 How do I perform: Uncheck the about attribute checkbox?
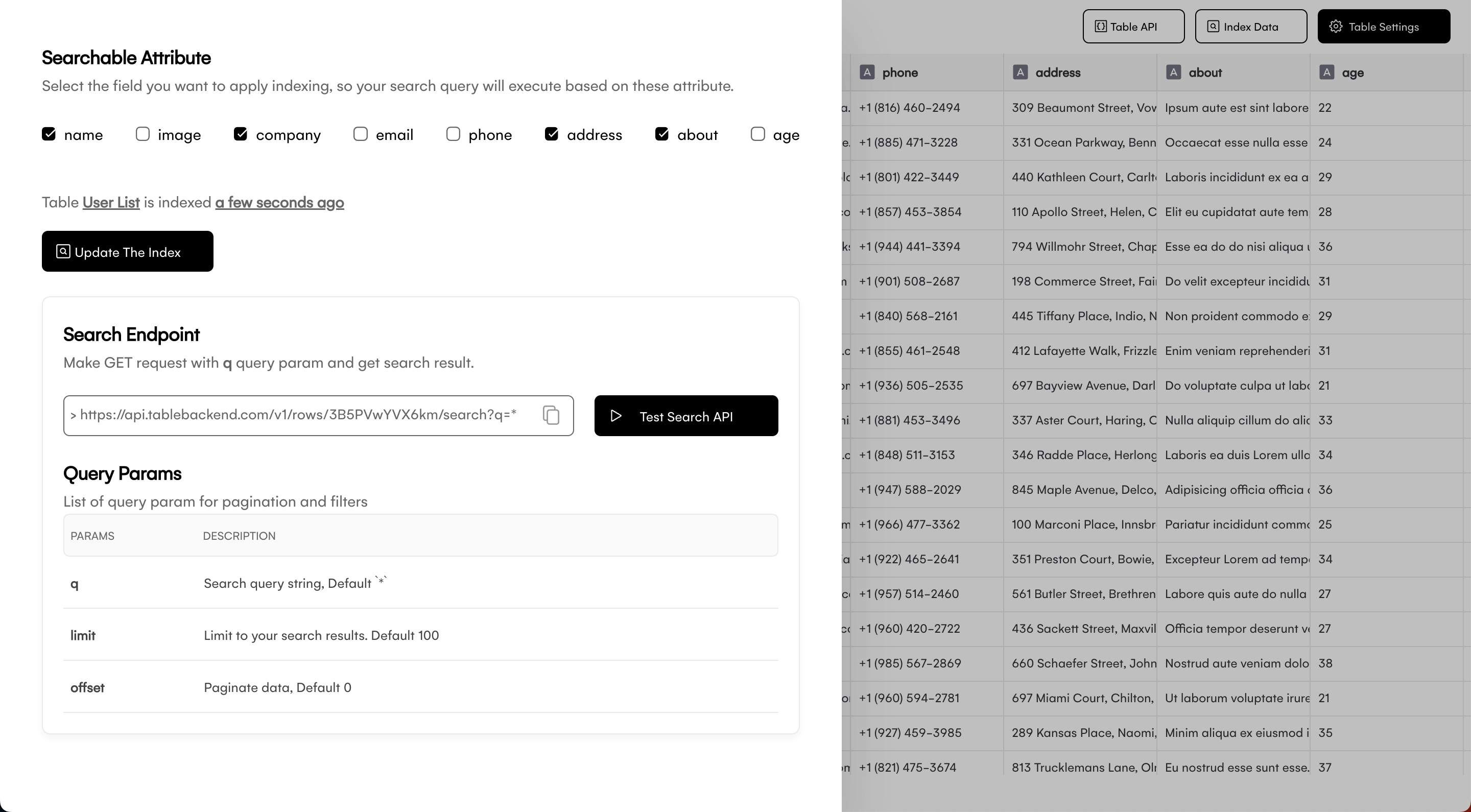(x=662, y=134)
